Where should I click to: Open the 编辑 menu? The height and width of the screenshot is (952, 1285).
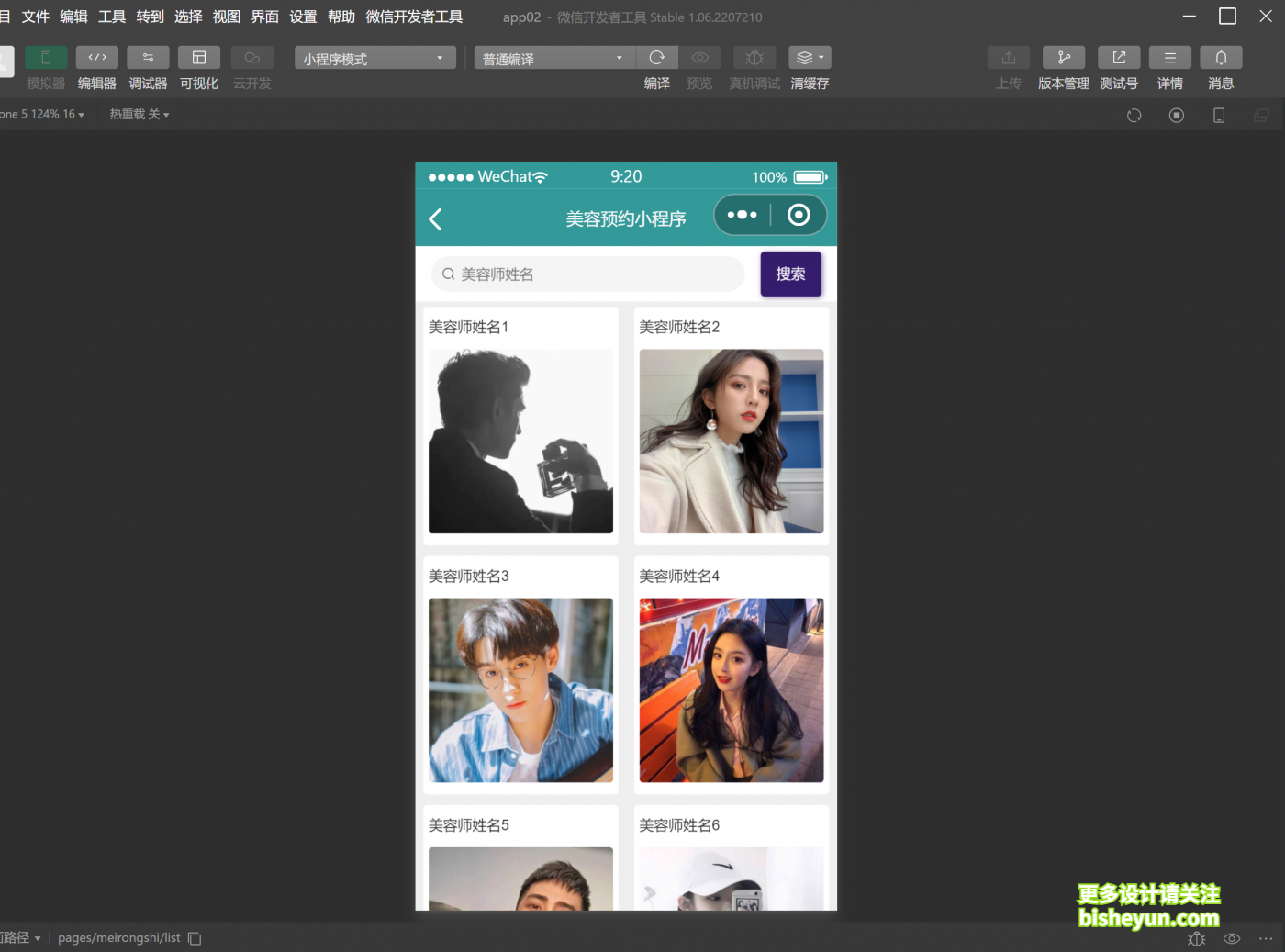click(73, 17)
